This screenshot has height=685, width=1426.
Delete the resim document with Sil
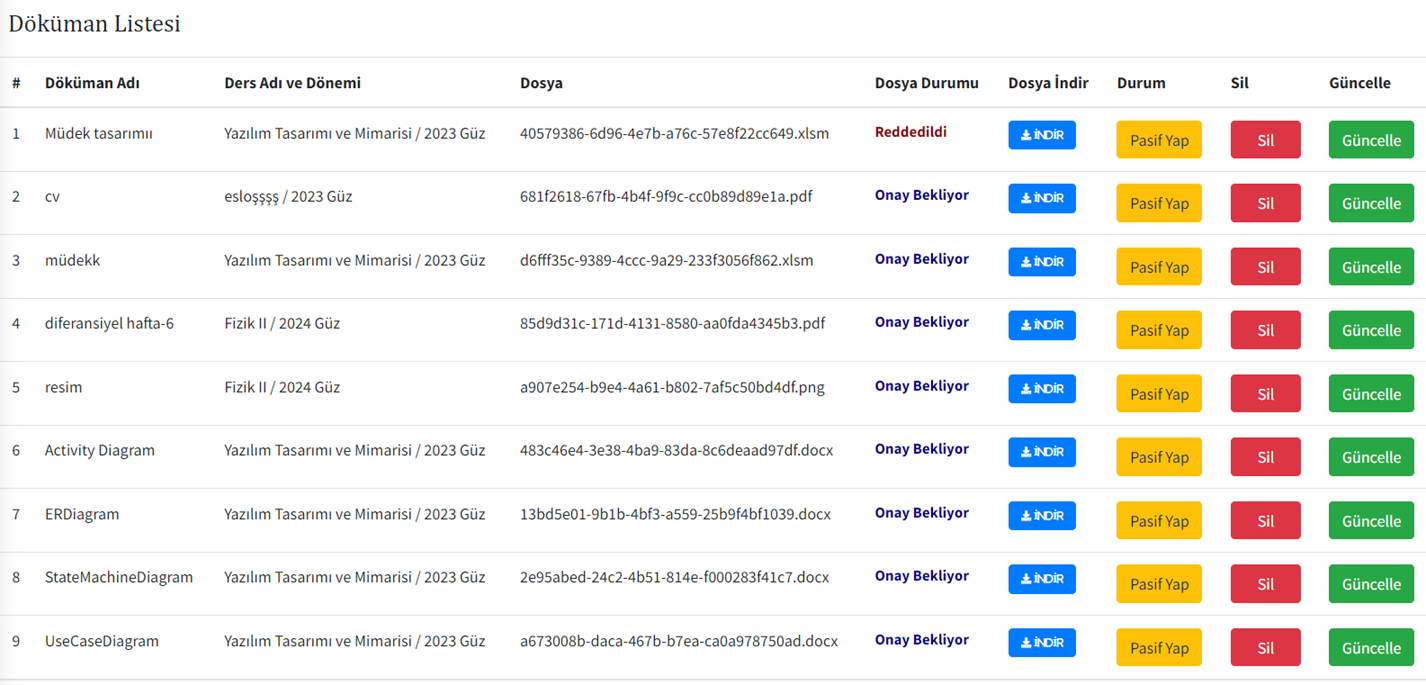coord(1265,394)
